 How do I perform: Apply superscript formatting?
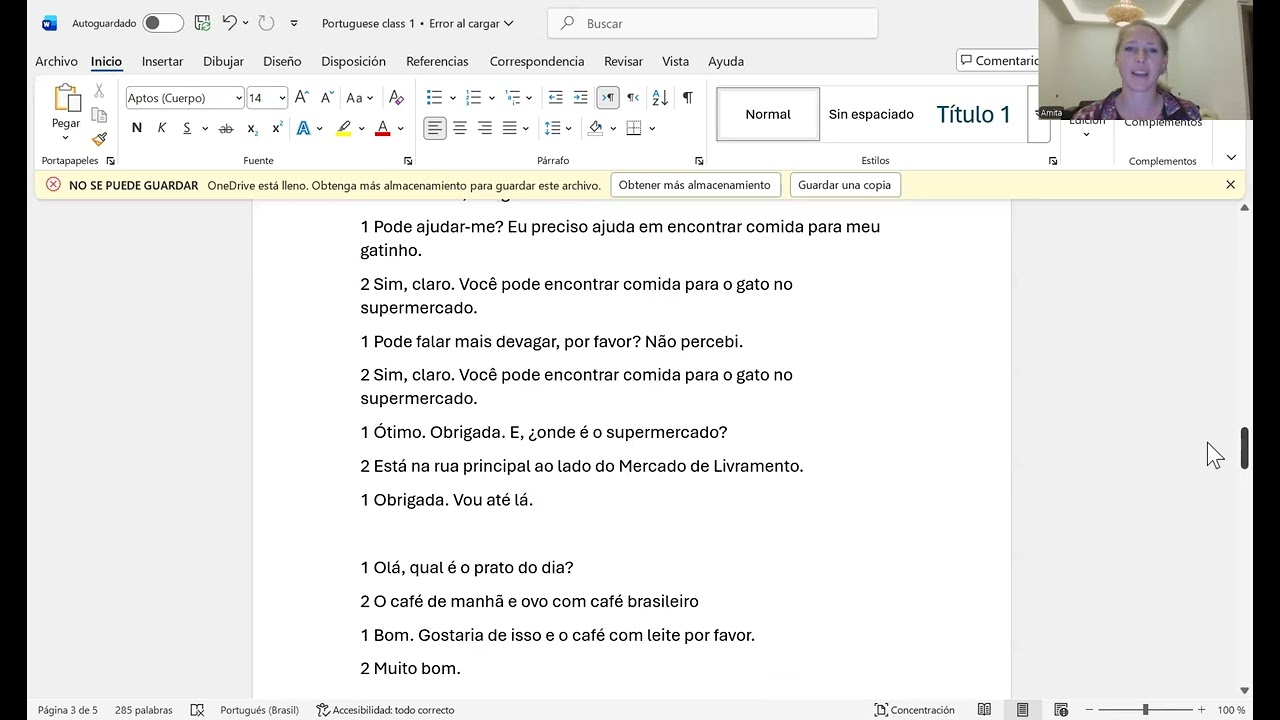[x=277, y=128]
